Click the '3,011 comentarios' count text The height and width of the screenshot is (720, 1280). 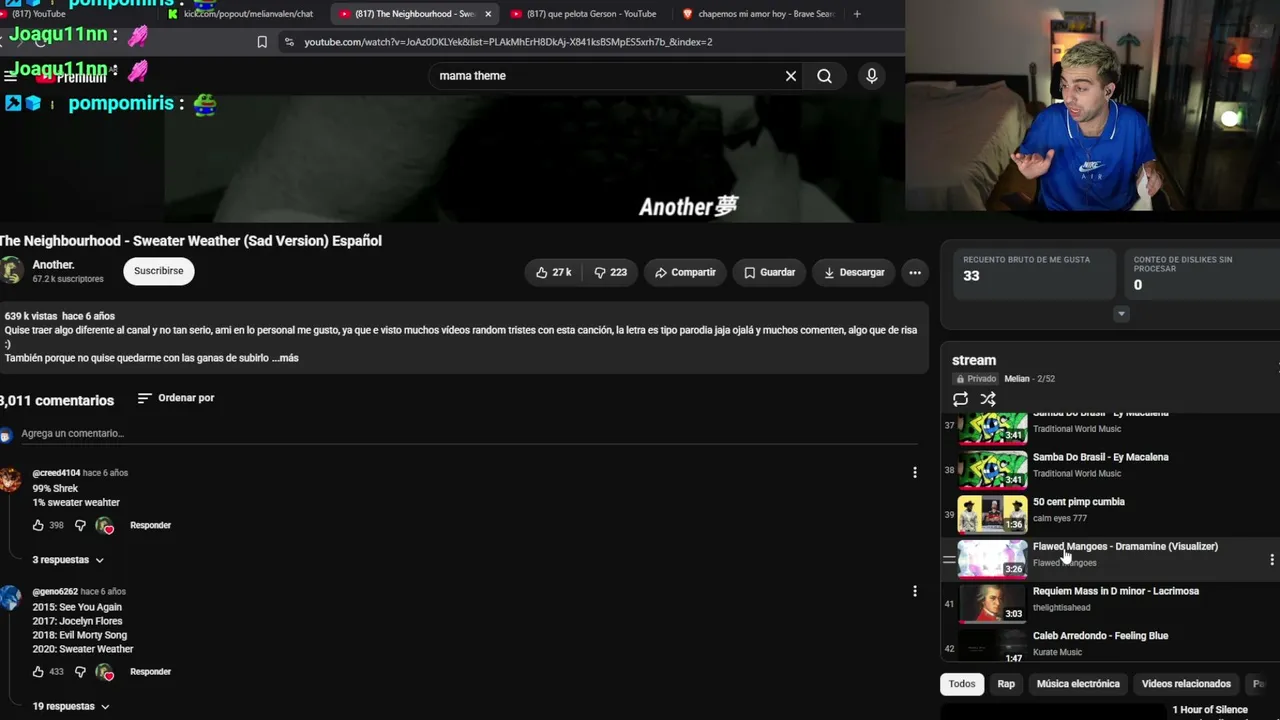[x=57, y=400]
